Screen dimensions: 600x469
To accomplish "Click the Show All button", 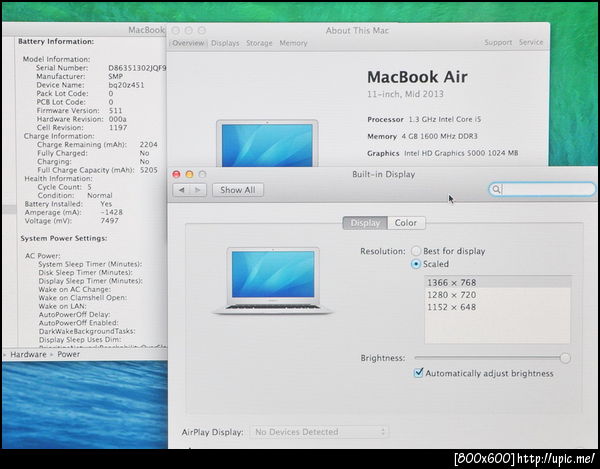I will (238, 190).
